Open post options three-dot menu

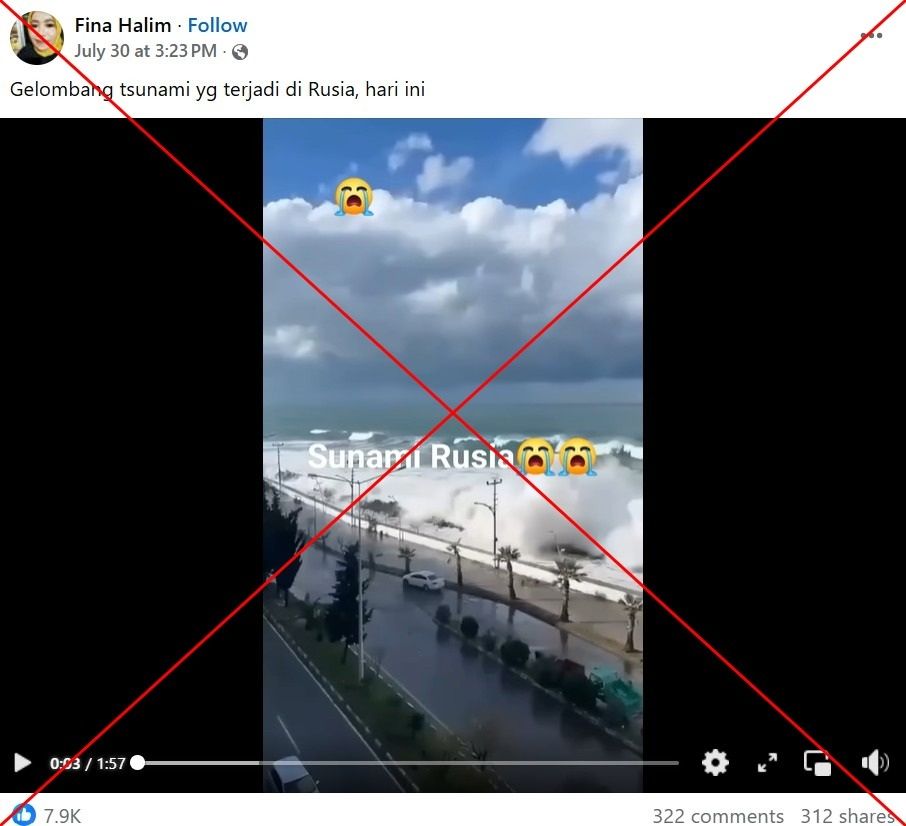871,35
